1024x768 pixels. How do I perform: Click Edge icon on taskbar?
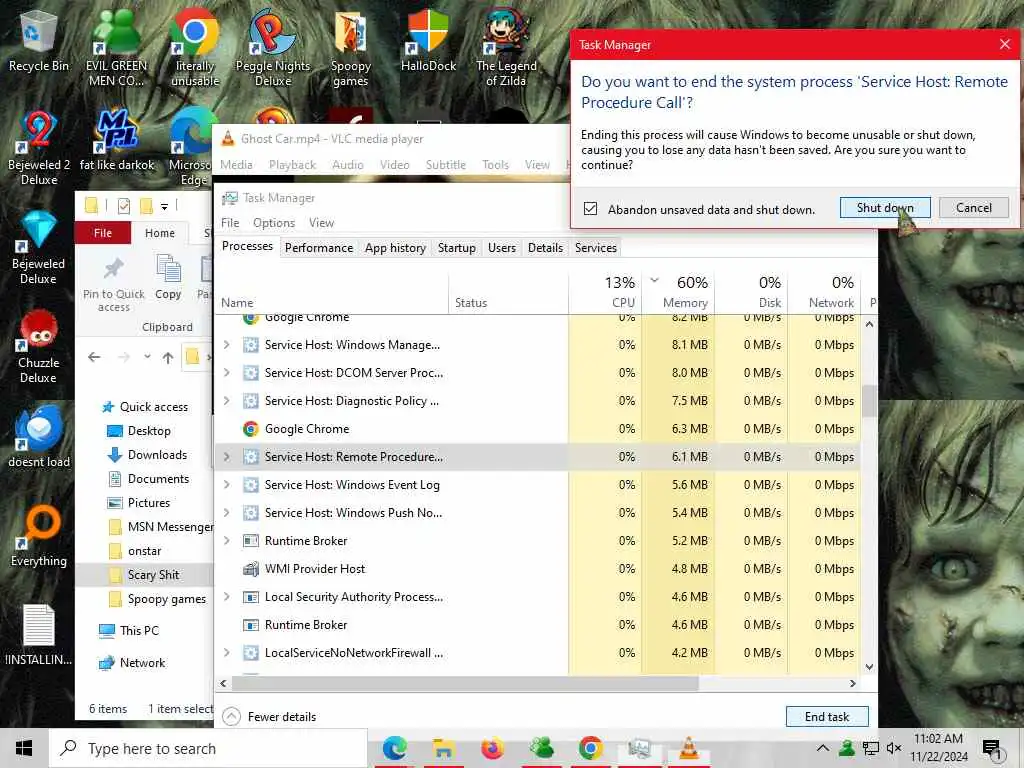[x=394, y=748]
